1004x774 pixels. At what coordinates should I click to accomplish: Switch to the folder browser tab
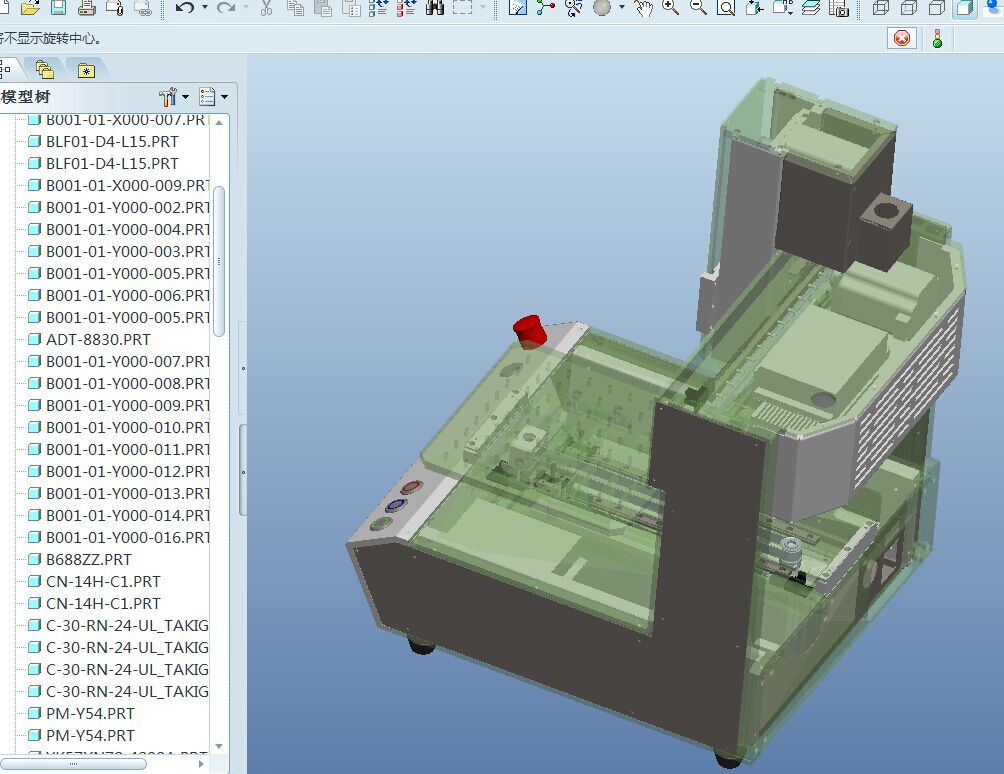coord(45,69)
